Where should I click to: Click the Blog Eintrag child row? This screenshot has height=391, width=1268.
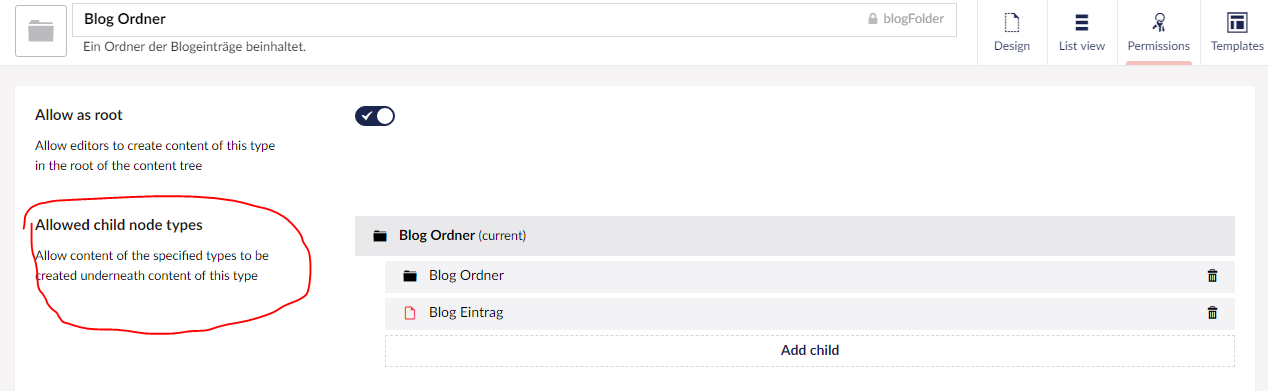pyautogui.click(x=810, y=313)
